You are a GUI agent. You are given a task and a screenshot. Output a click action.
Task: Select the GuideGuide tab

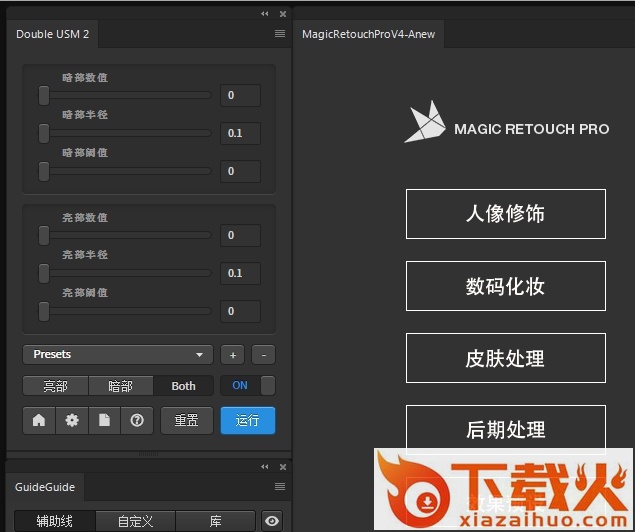tap(45, 487)
